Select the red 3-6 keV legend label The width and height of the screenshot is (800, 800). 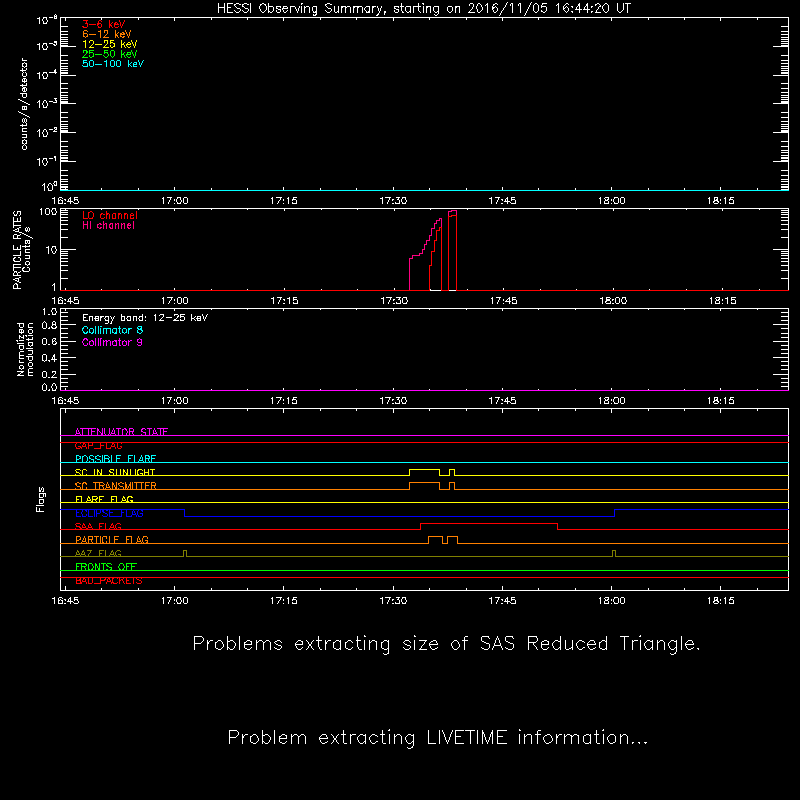[x=104, y=24]
